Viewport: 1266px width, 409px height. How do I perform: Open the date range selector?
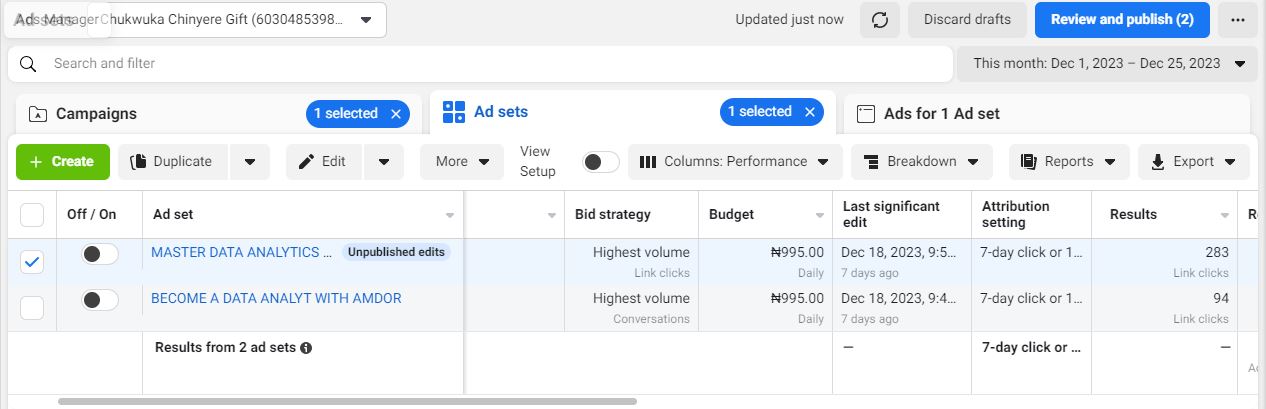pos(1107,64)
